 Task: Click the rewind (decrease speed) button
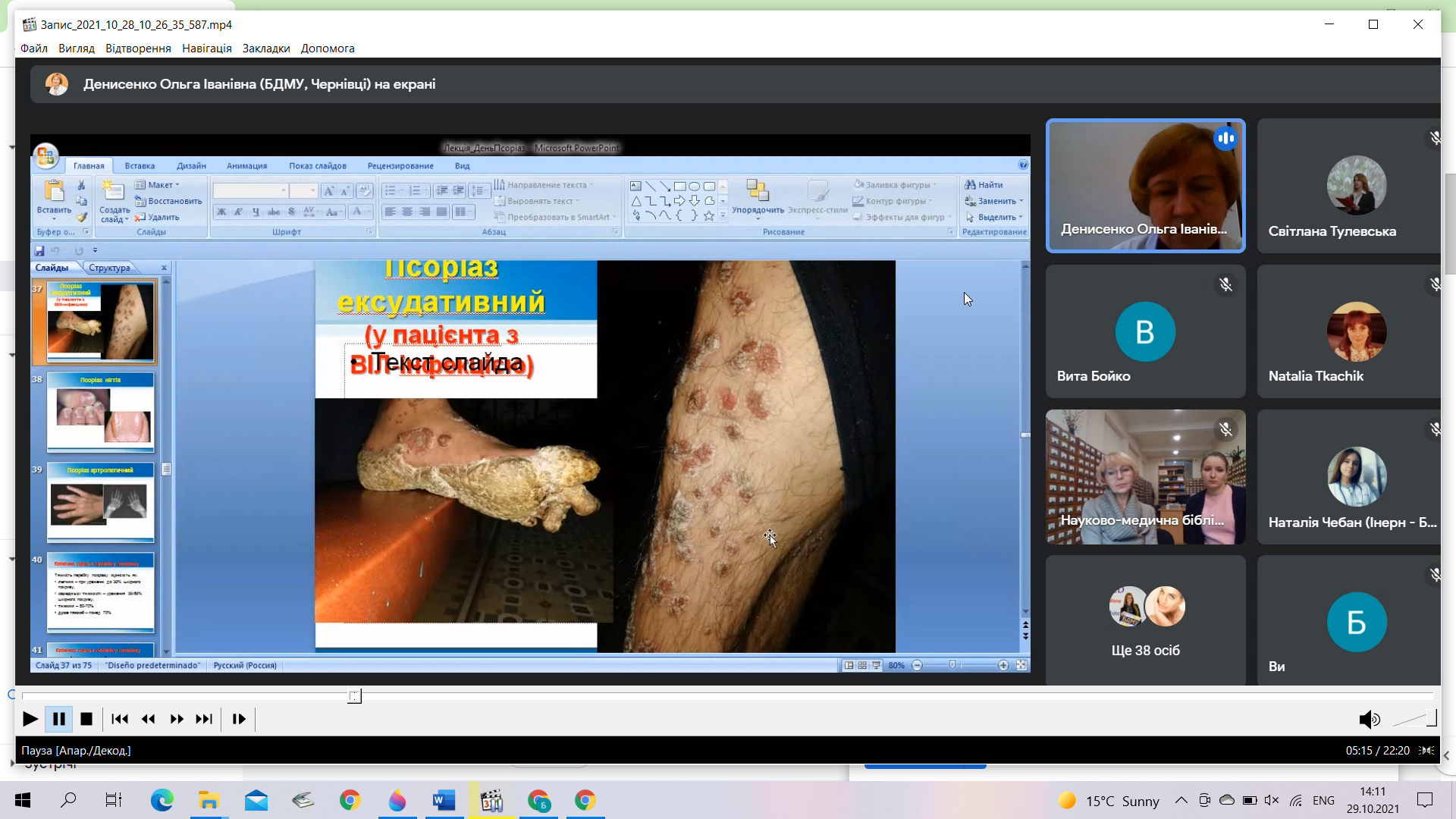(148, 719)
